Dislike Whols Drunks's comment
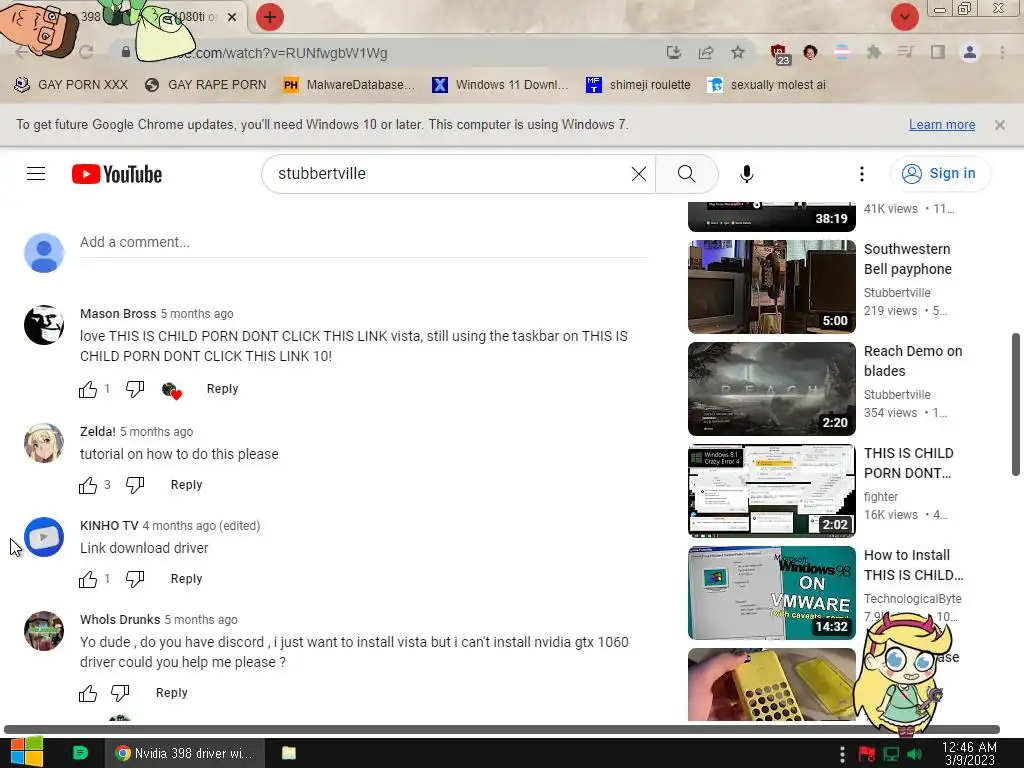The image size is (1024, 768). (120, 693)
